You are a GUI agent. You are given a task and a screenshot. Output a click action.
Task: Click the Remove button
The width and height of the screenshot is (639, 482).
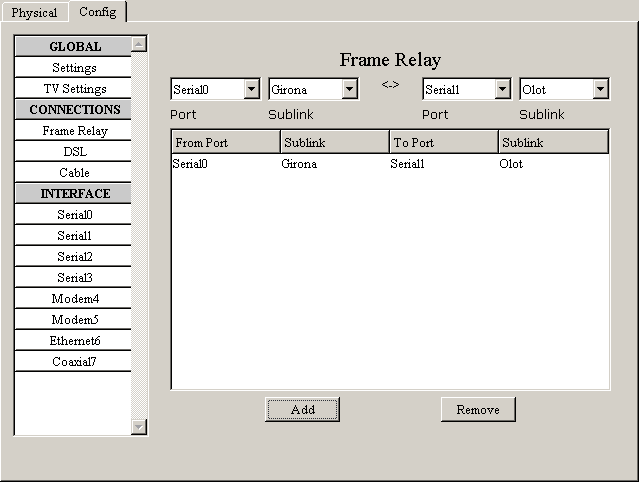477,409
